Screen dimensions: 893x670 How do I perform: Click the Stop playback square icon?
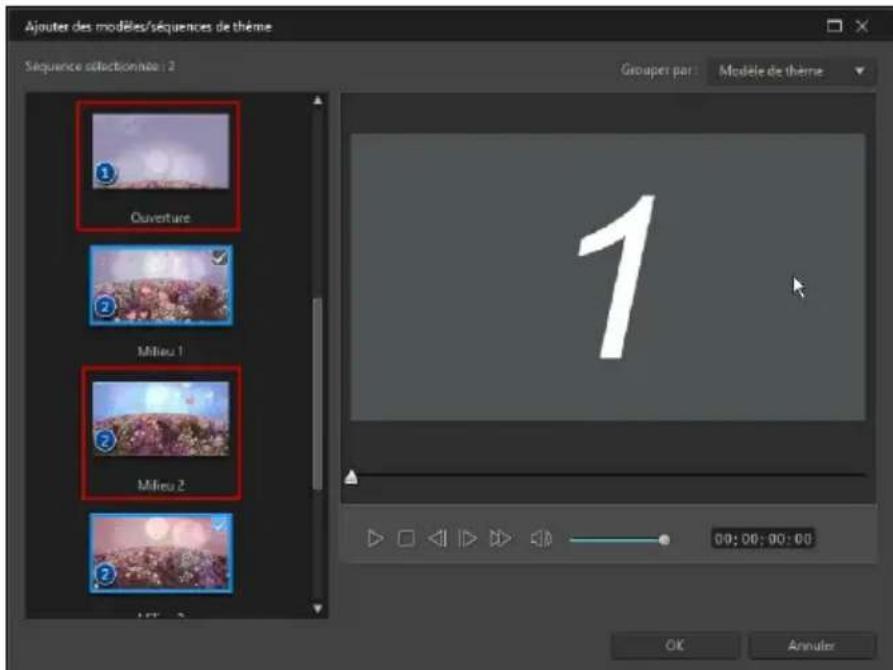click(405, 539)
